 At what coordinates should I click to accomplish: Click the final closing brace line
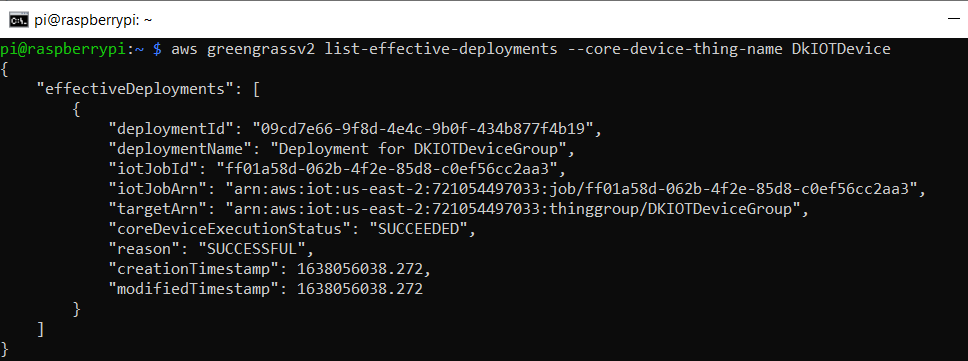[5, 347]
